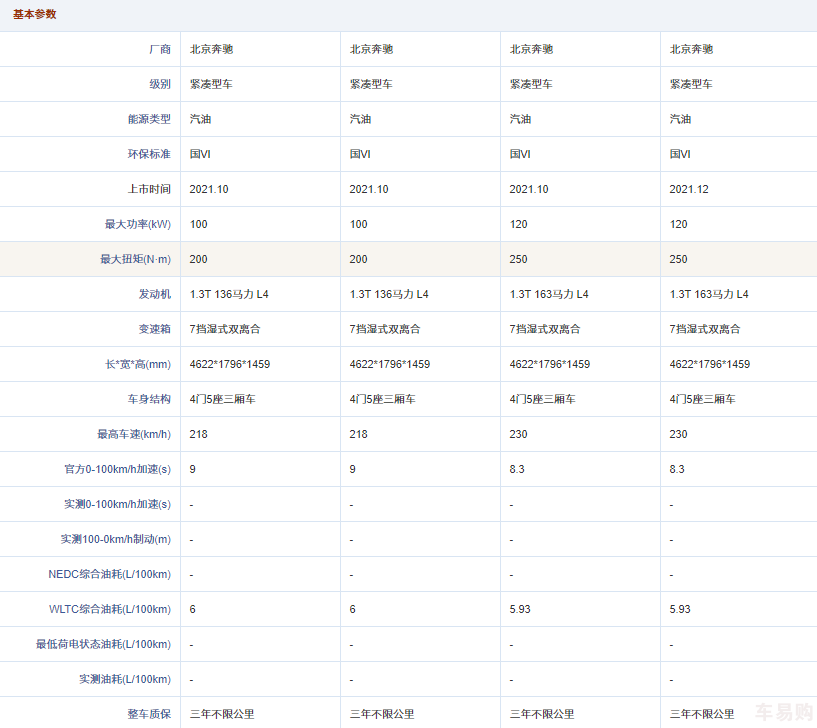The height and width of the screenshot is (728, 817).
Task: Click 汽油 in the third car column
Action: (520, 119)
